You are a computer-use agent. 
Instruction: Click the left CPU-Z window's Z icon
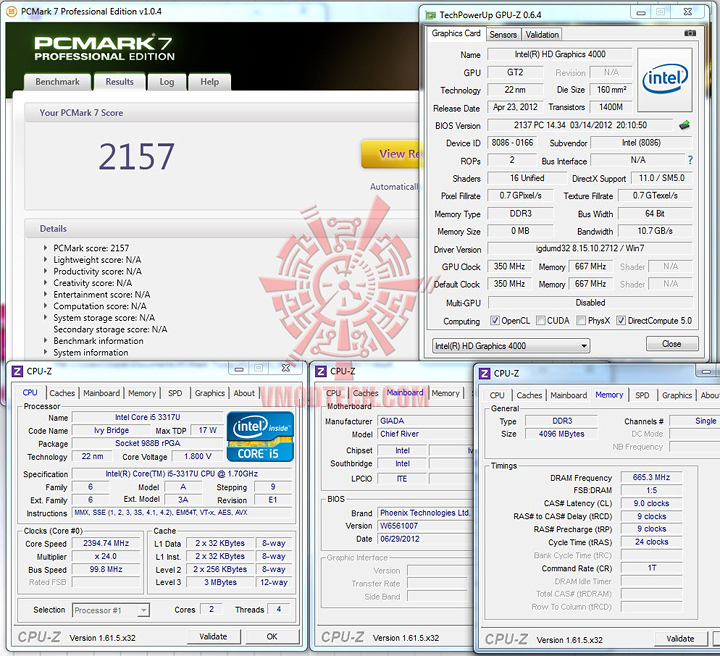[17, 371]
